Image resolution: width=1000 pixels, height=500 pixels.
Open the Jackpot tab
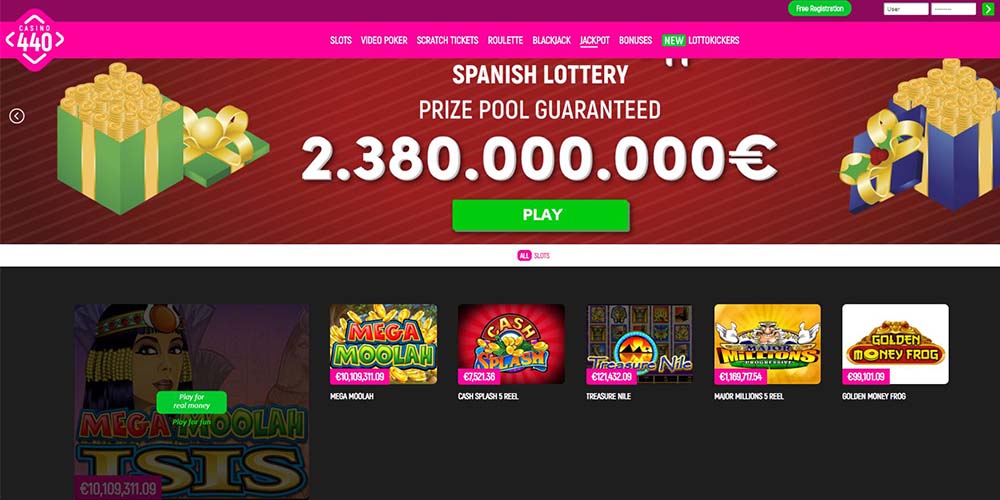[x=594, y=40]
